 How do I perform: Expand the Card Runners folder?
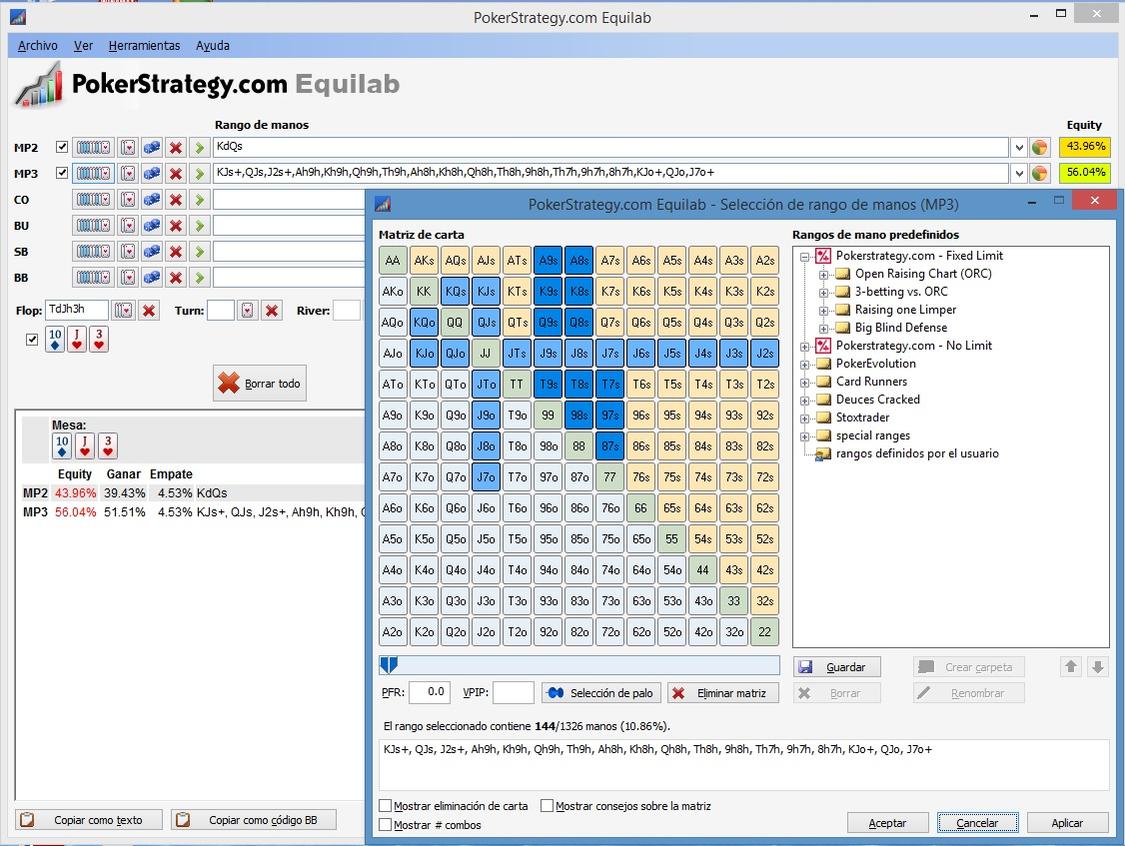tap(805, 382)
